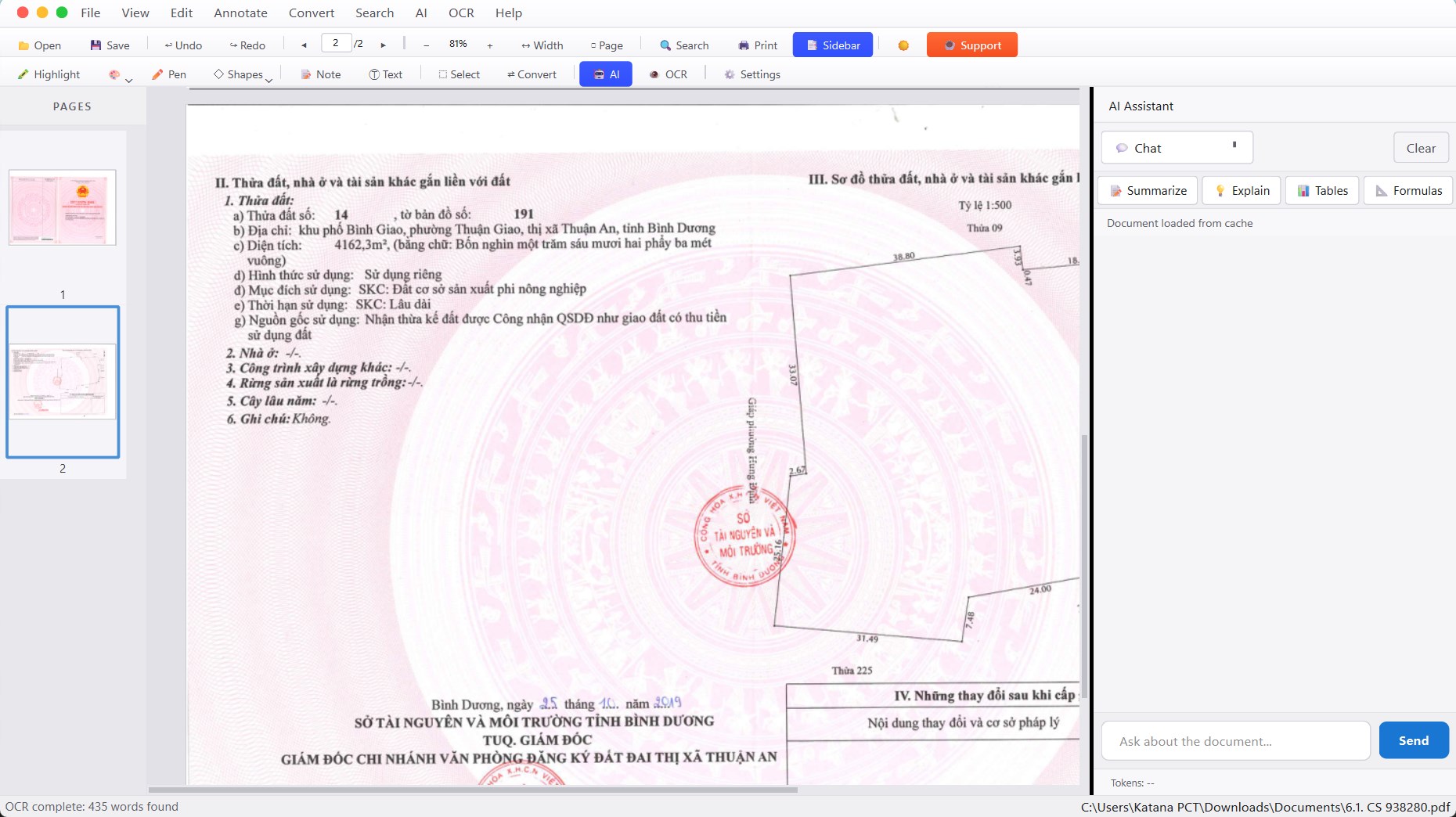The width and height of the screenshot is (1456, 817).
Task: Open the File menu
Action: point(91,13)
